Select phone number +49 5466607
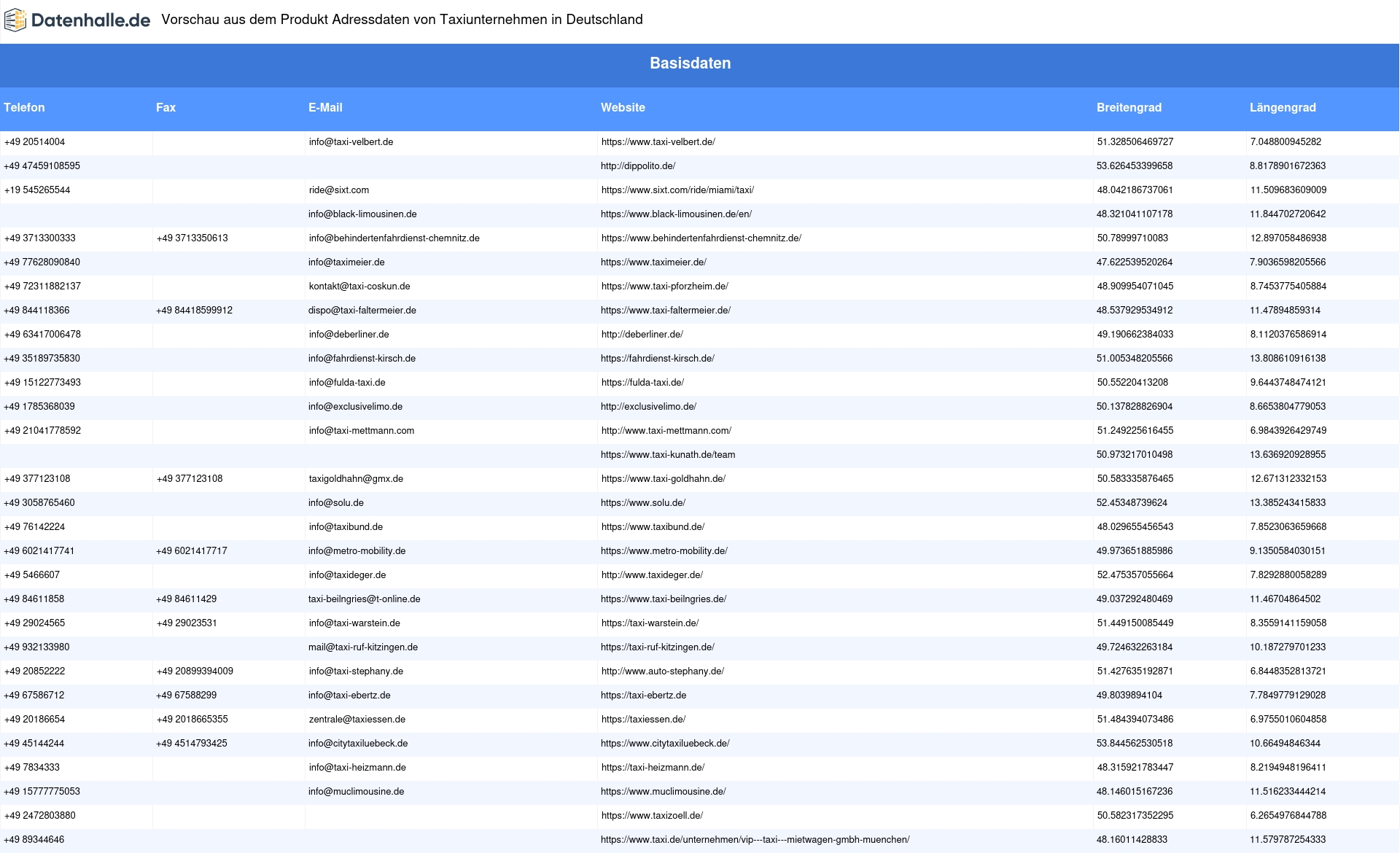Viewport: 1400px width, 853px height. click(32, 575)
